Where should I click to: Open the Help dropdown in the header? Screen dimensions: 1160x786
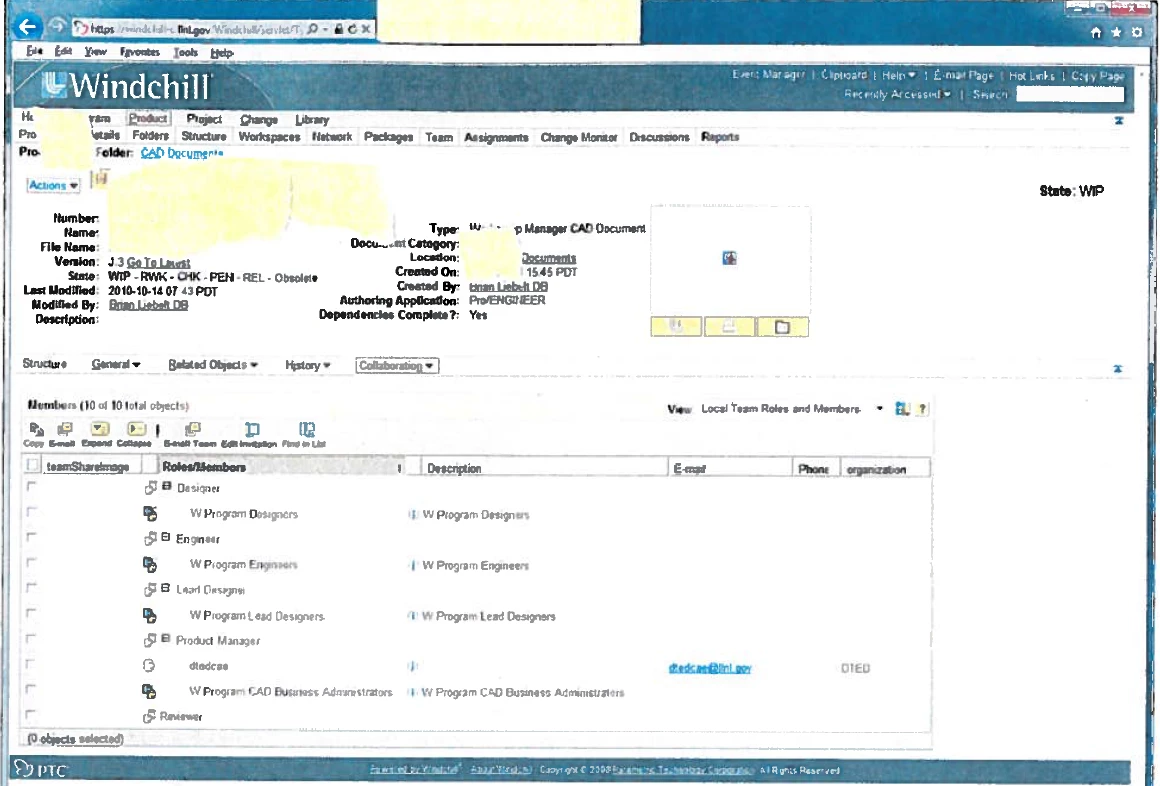click(899, 75)
